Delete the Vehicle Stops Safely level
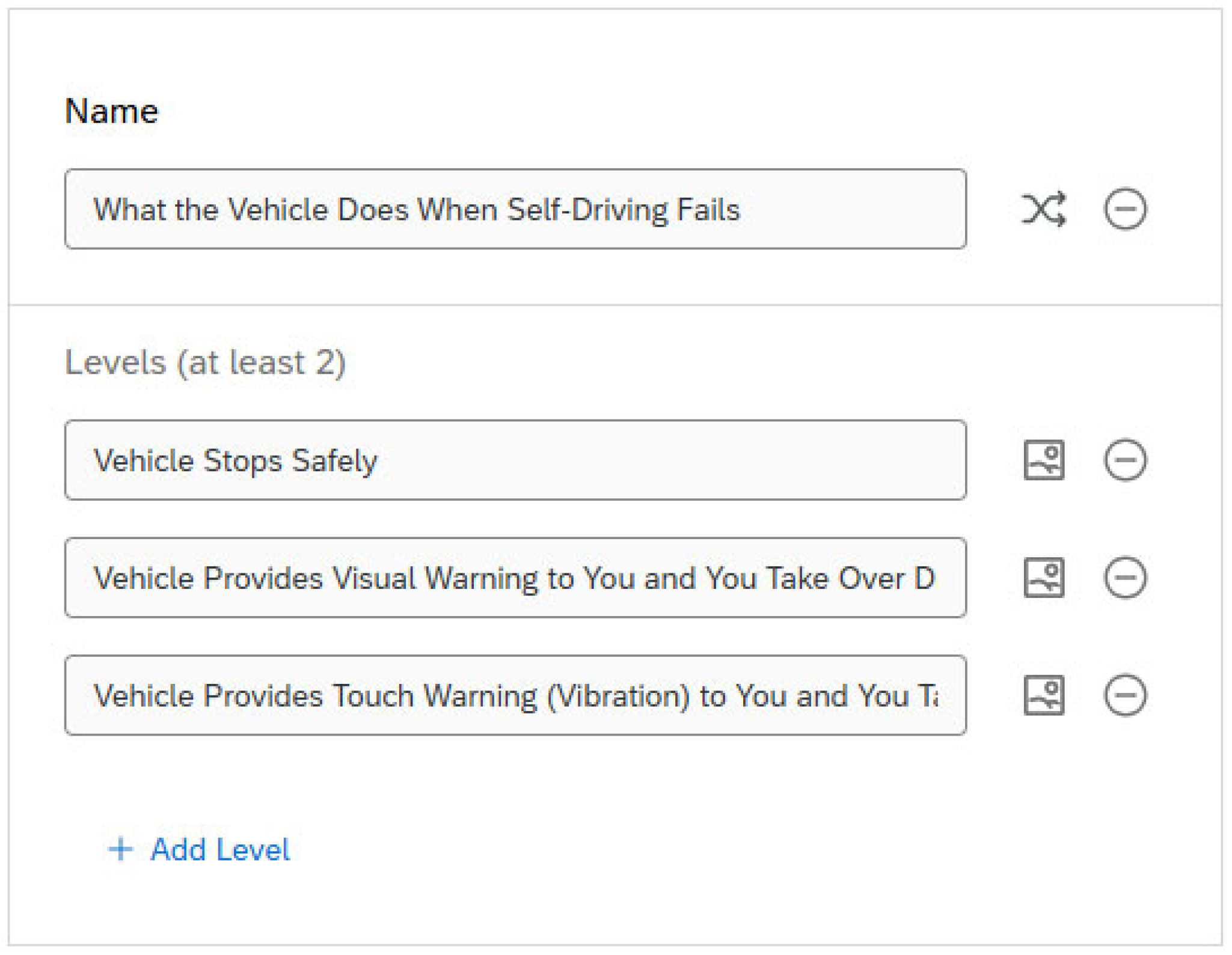The image size is (1232, 955). pos(1125,460)
